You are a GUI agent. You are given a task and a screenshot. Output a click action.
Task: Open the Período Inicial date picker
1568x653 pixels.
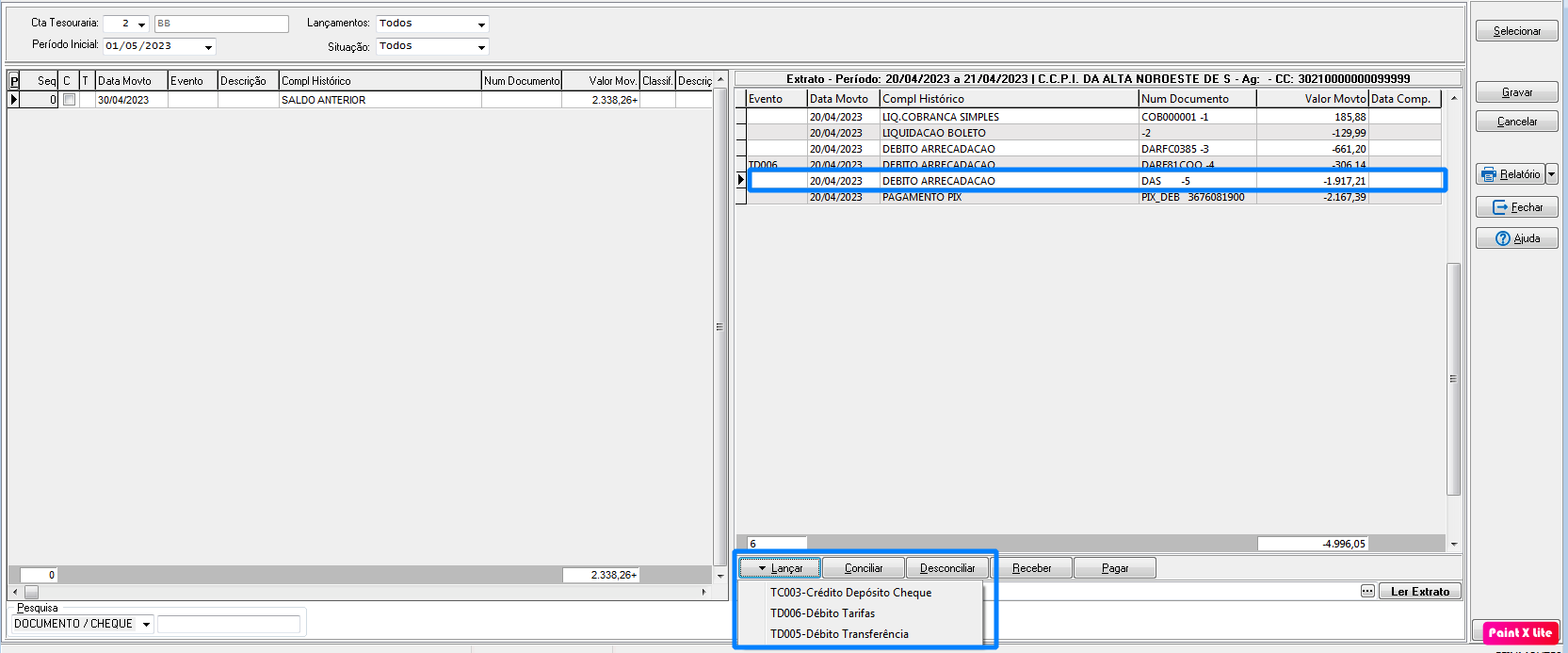point(208,47)
